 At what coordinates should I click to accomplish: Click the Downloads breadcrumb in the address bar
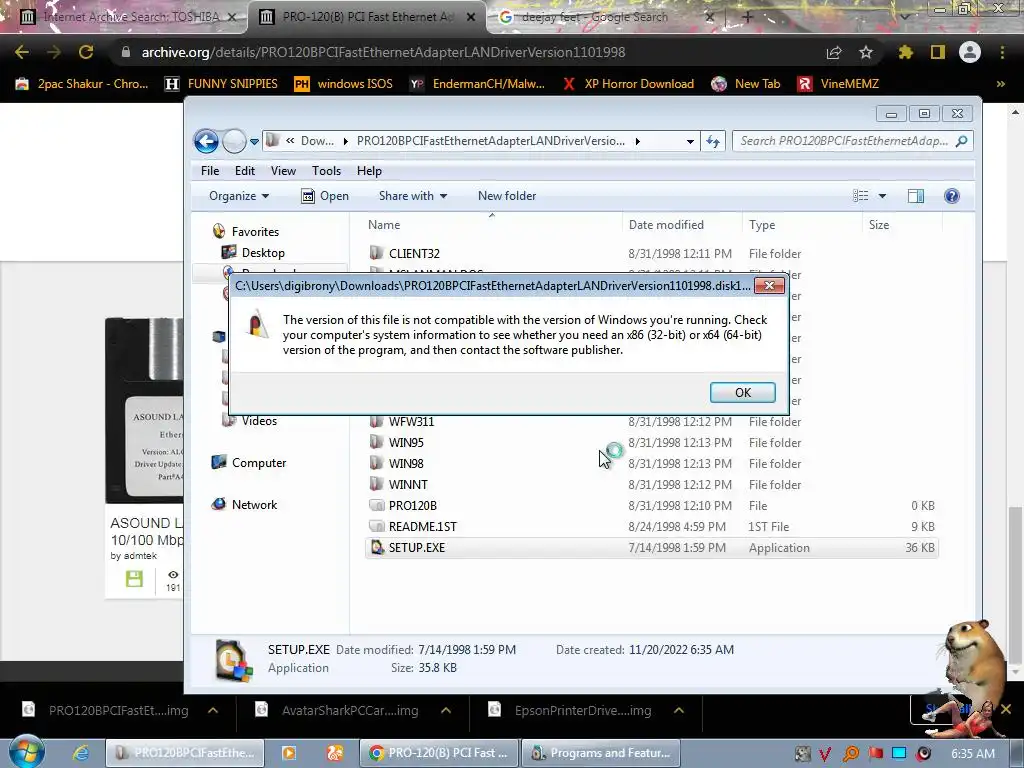tap(317, 141)
